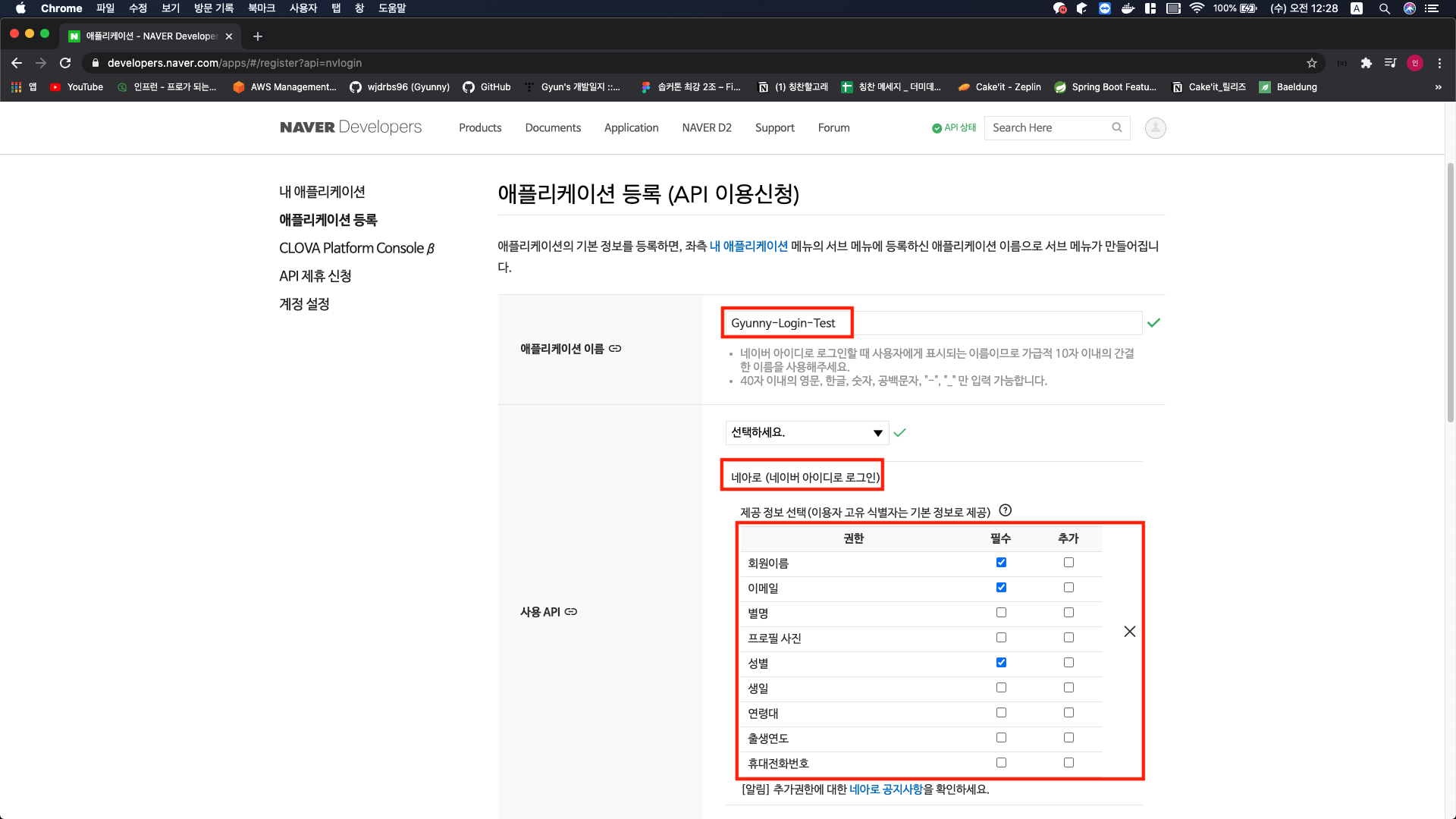The height and width of the screenshot is (819, 1456).
Task: Expand the bookmarks overflow chevron
Action: 1438,87
